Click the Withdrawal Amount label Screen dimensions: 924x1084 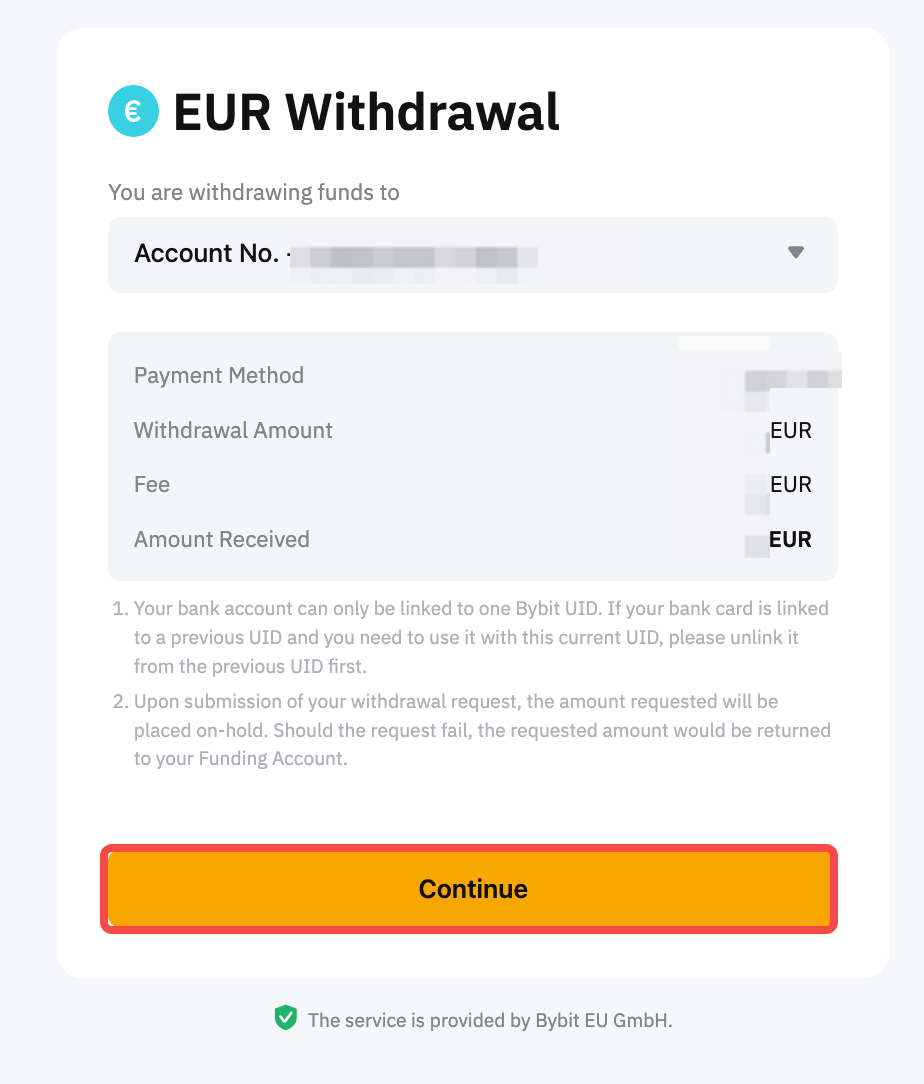233,431
